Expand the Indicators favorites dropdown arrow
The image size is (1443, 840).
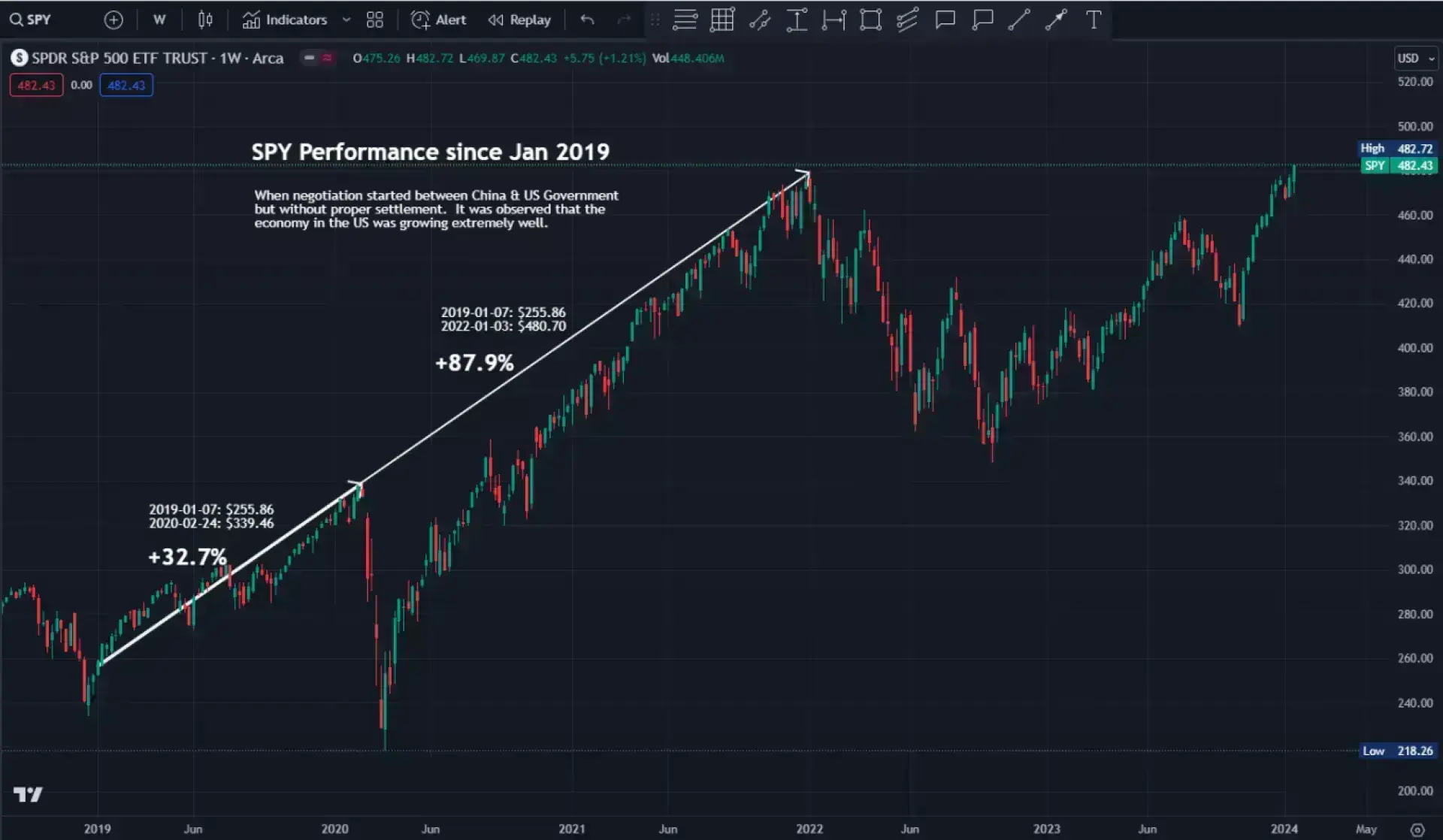(346, 20)
